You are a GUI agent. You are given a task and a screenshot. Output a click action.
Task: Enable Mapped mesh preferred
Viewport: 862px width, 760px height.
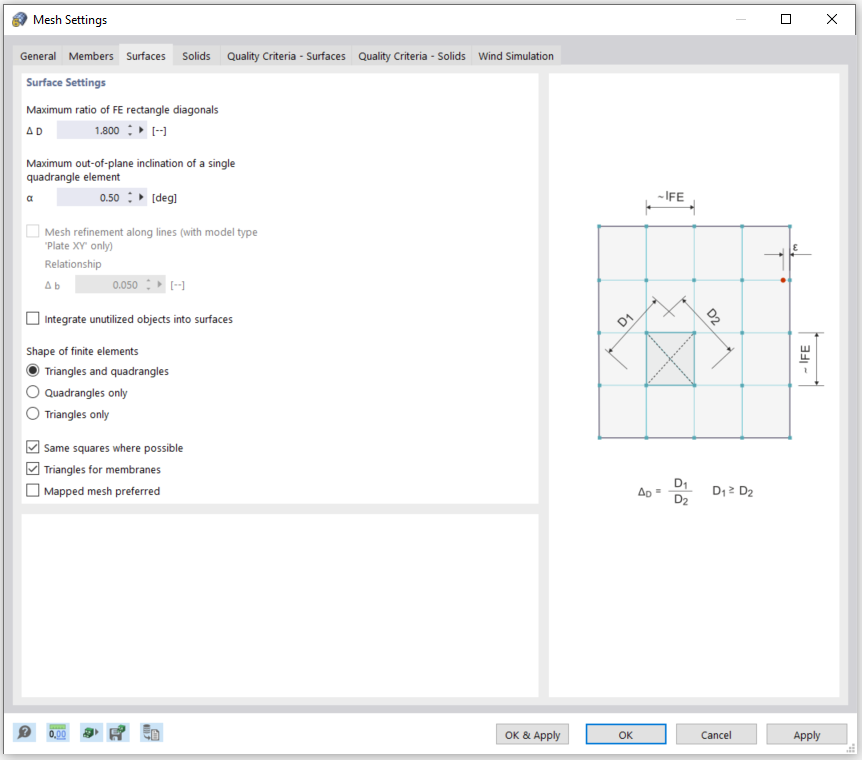click(x=32, y=490)
